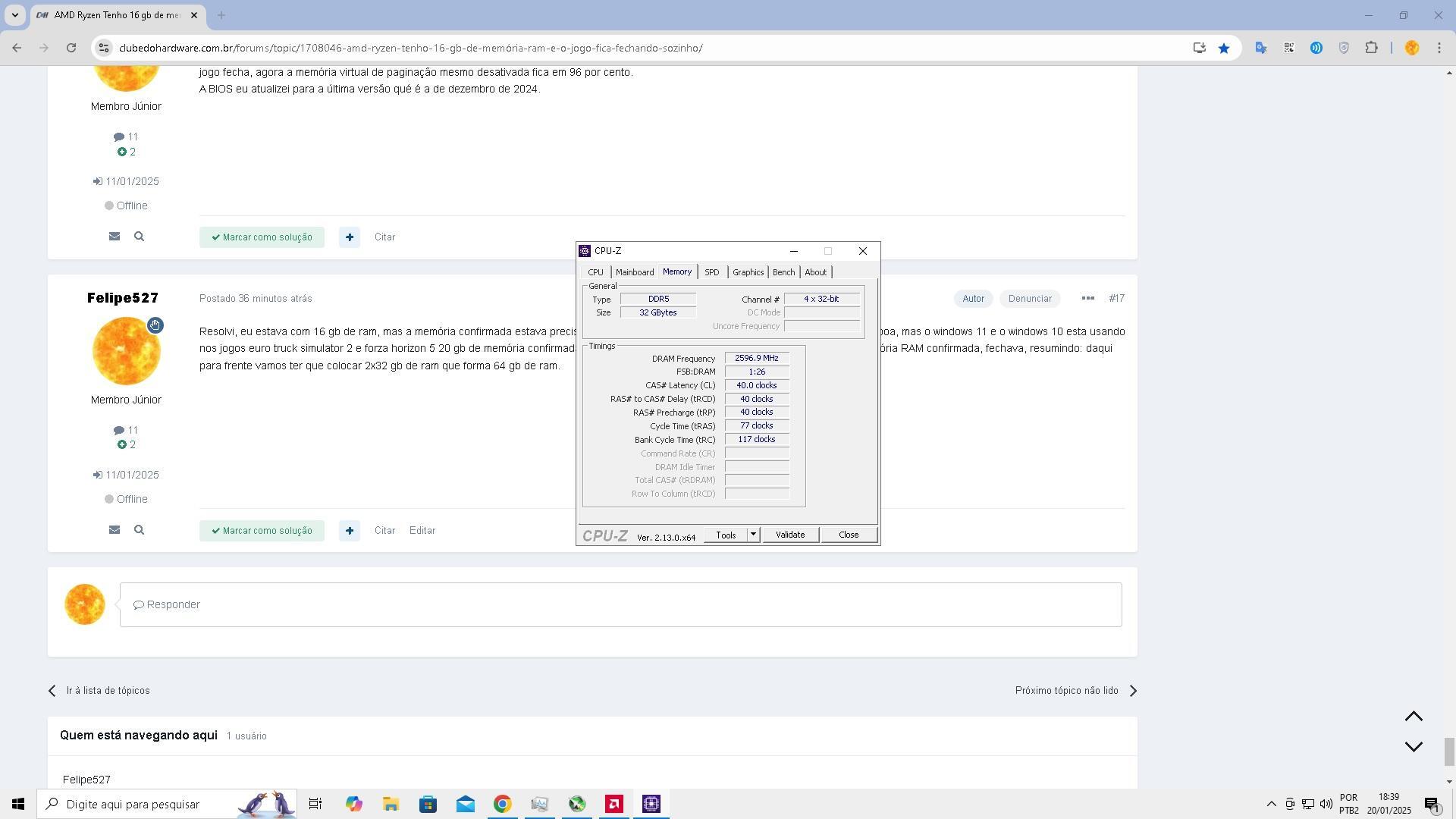Click the Responder reply field
Image resolution: width=1456 pixels, height=819 pixels.
(620, 605)
